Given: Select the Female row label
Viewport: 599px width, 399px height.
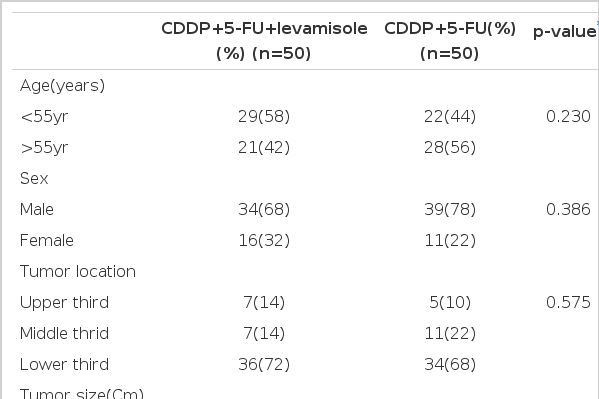Looking at the screenshot, I should pyautogui.click(x=47, y=240).
